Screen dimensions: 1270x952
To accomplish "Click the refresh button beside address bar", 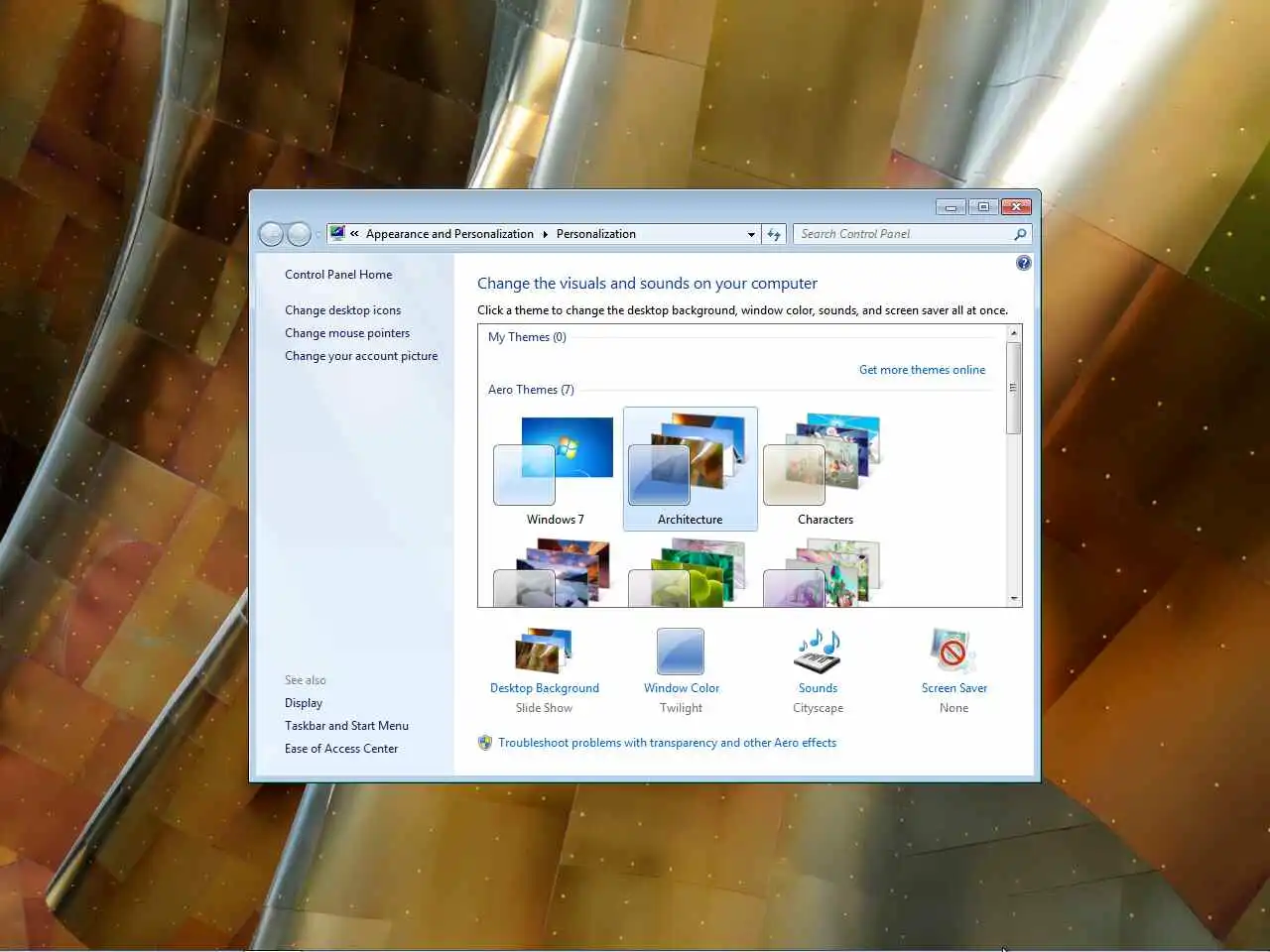I will click(x=774, y=234).
